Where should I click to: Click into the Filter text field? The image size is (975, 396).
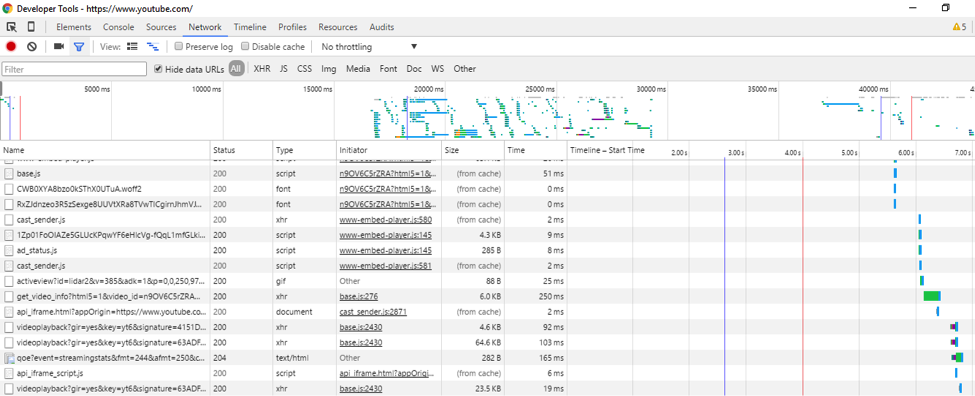click(x=75, y=70)
